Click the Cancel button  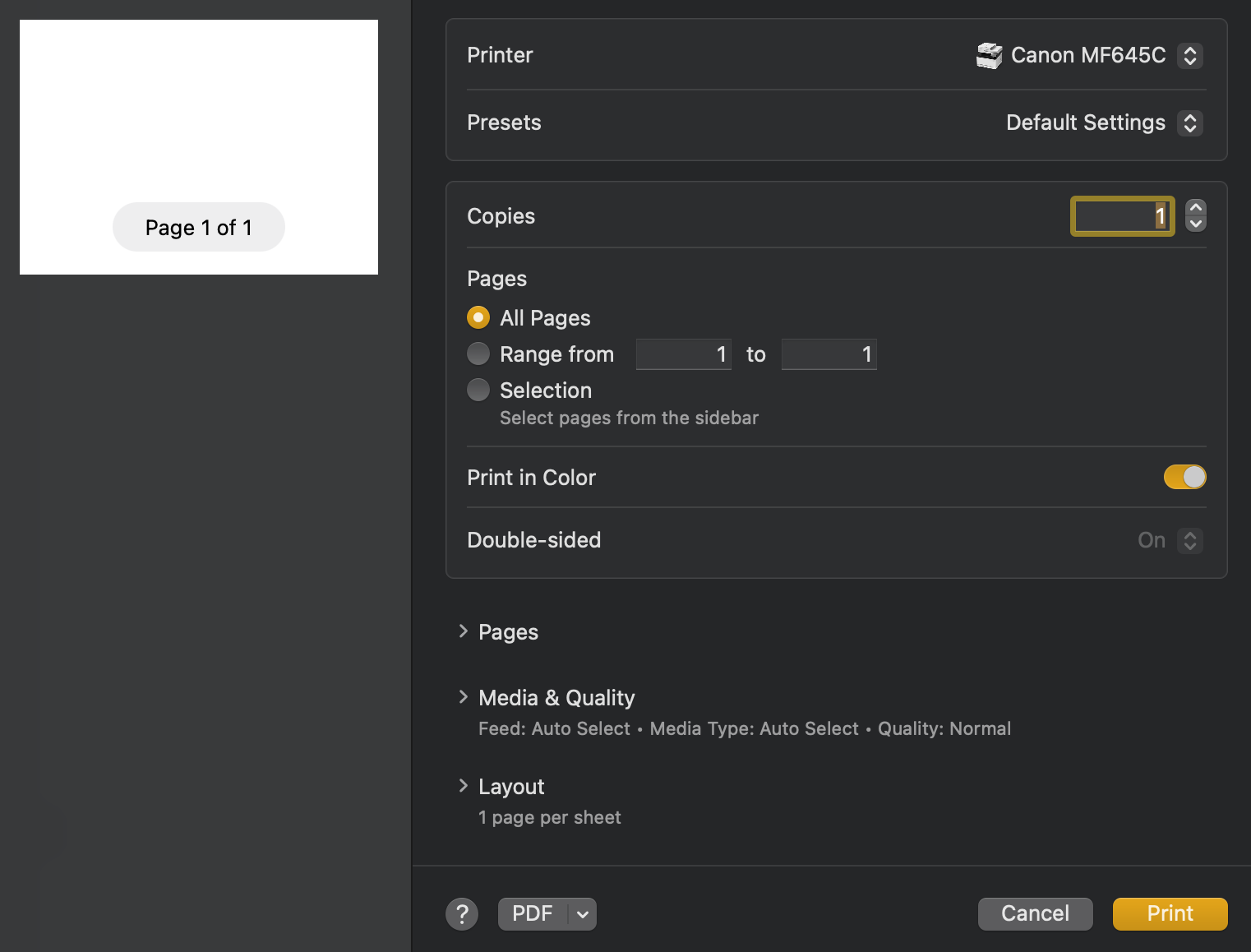click(x=1035, y=913)
